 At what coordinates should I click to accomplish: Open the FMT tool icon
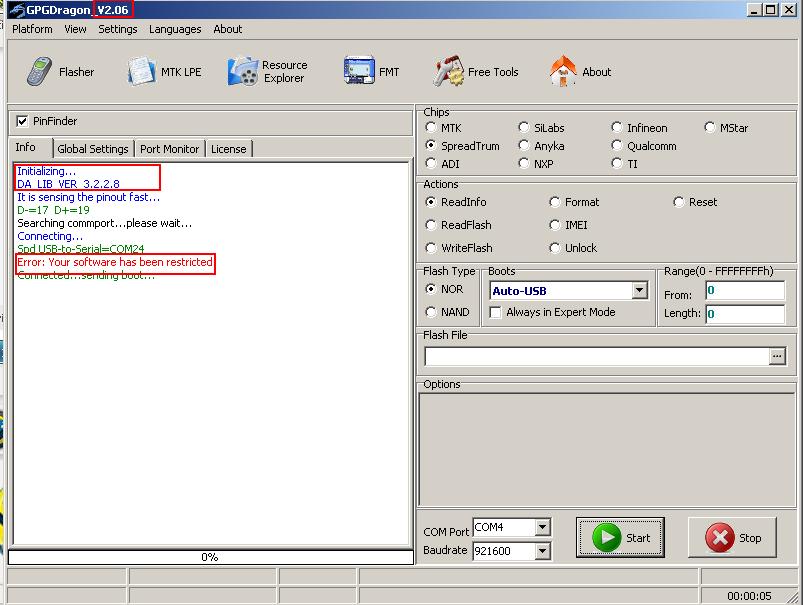pyautogui.click(x=359, y=70)
